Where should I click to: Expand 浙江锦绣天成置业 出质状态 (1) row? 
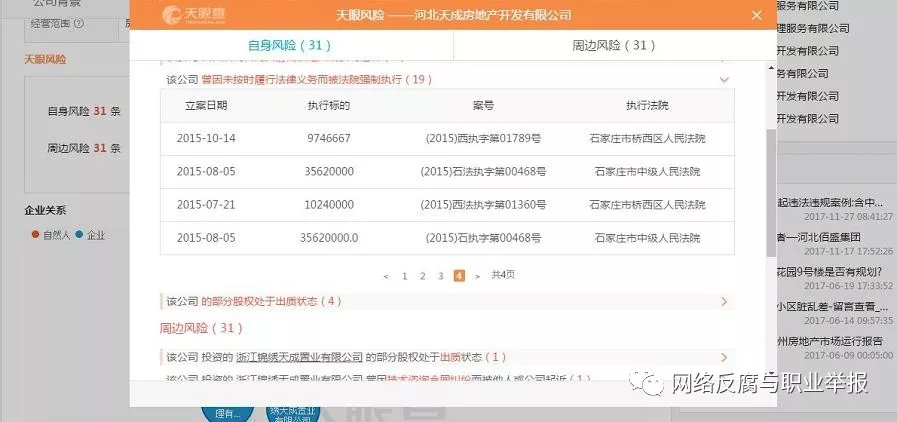(x=447, y=357)
